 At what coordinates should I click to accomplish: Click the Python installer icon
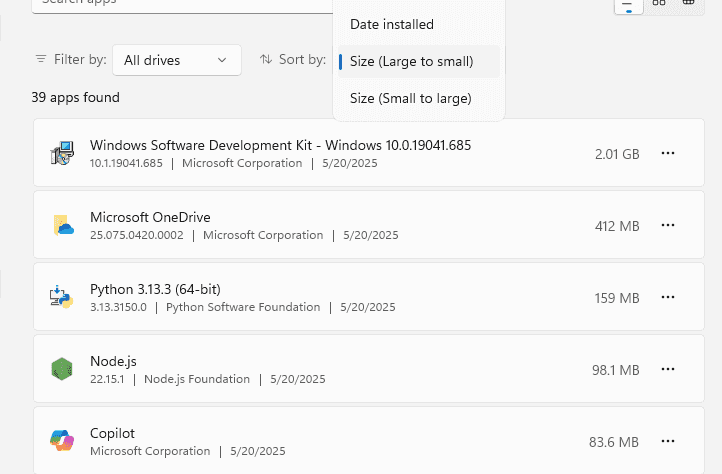click(62, 297)
